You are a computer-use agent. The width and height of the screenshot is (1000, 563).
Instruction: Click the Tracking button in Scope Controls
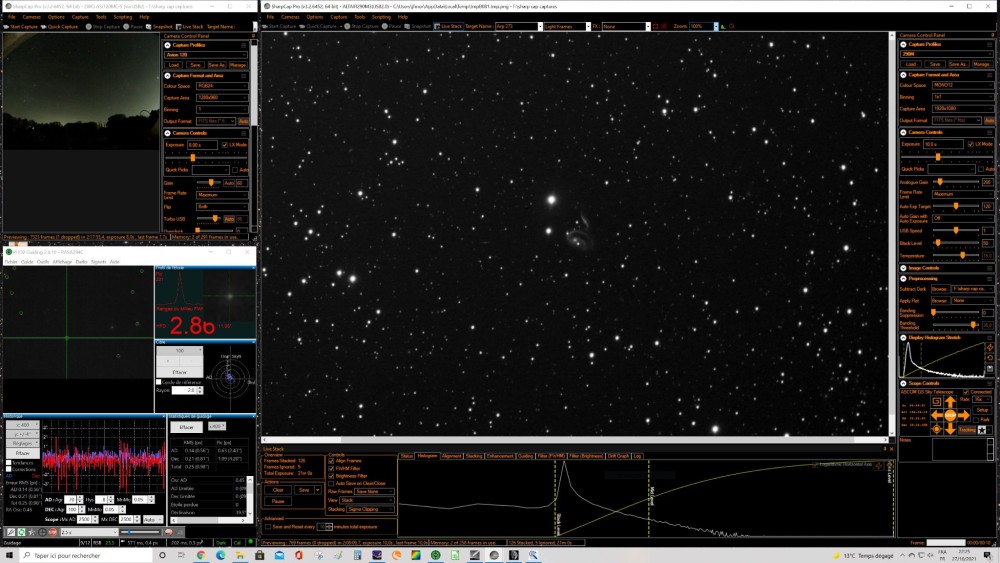(x=967, y=430)
